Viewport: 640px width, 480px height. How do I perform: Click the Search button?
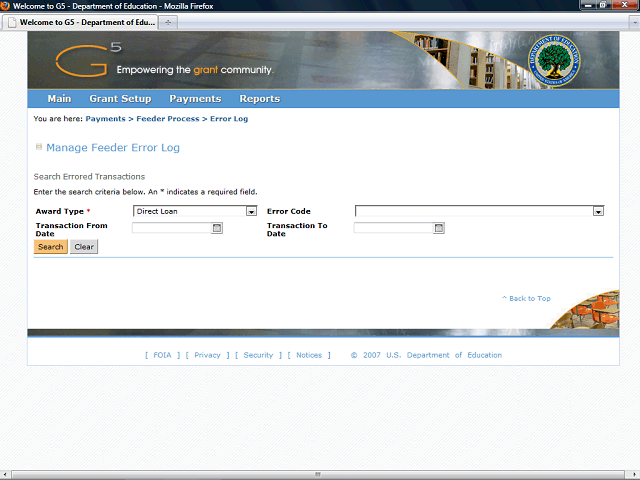[51, 247]
